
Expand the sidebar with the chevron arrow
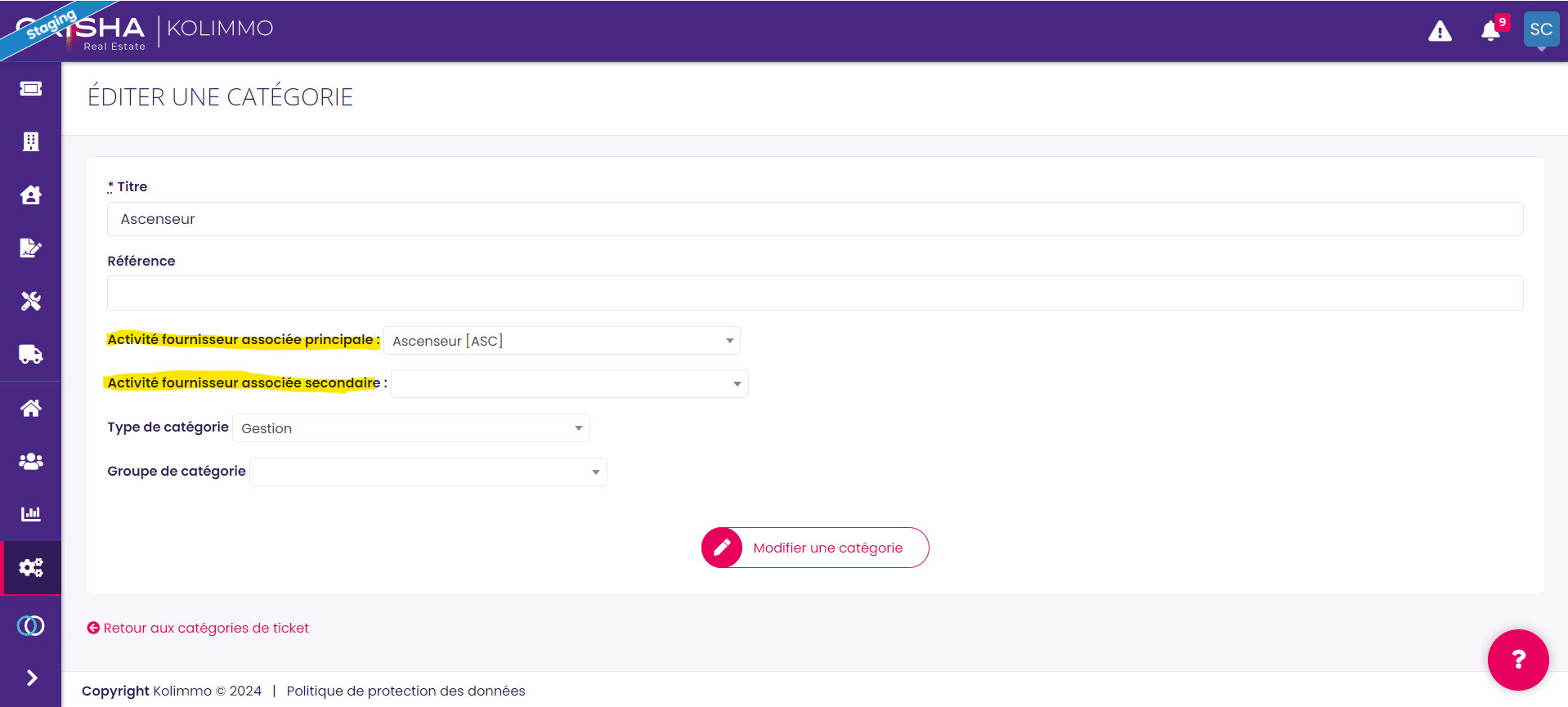click(x=32, y=678)
